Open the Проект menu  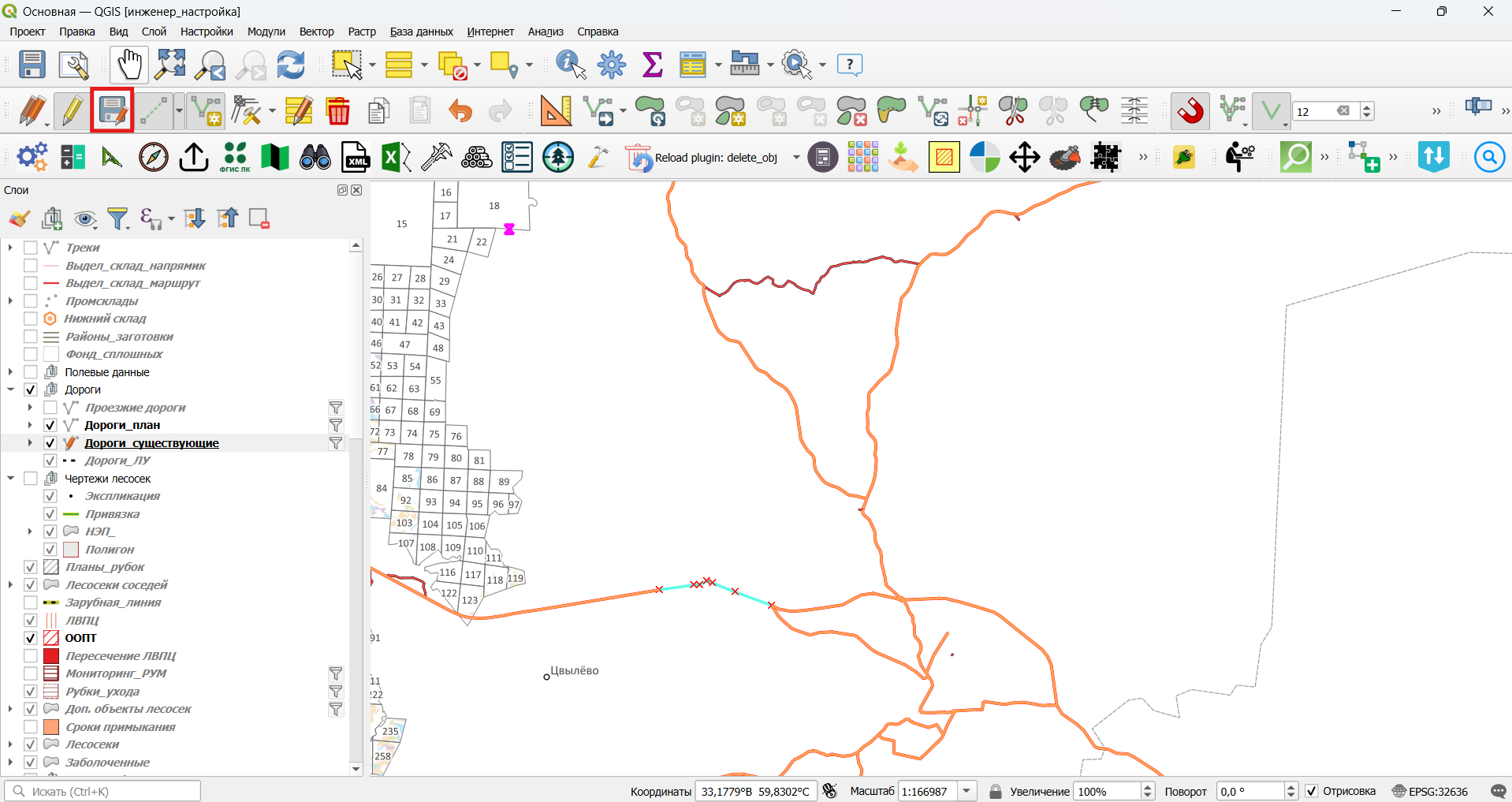click(x=28, y=32)
